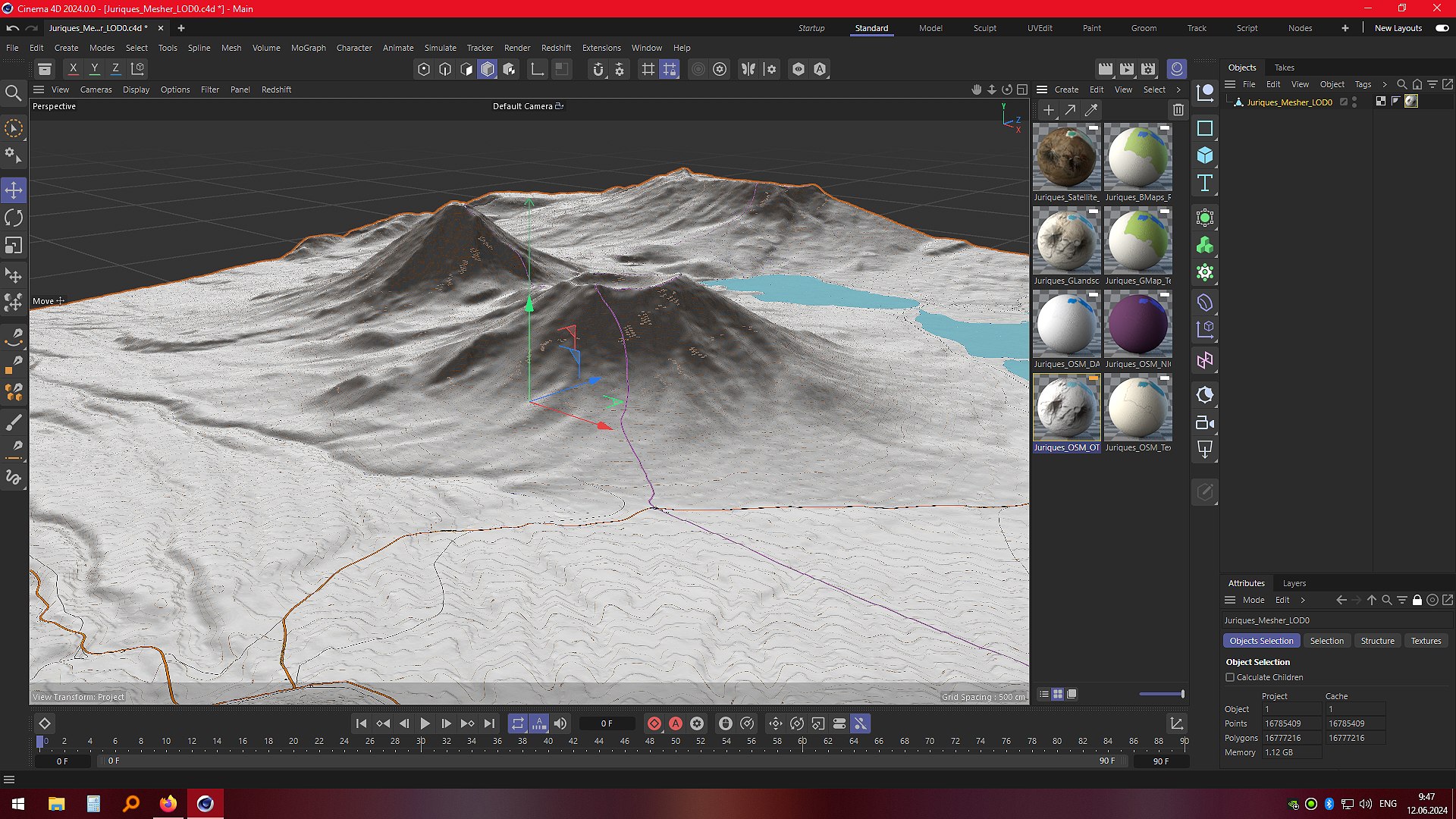Switch to Sculpt layout tab
The image size is (1456, 819).
984,28
